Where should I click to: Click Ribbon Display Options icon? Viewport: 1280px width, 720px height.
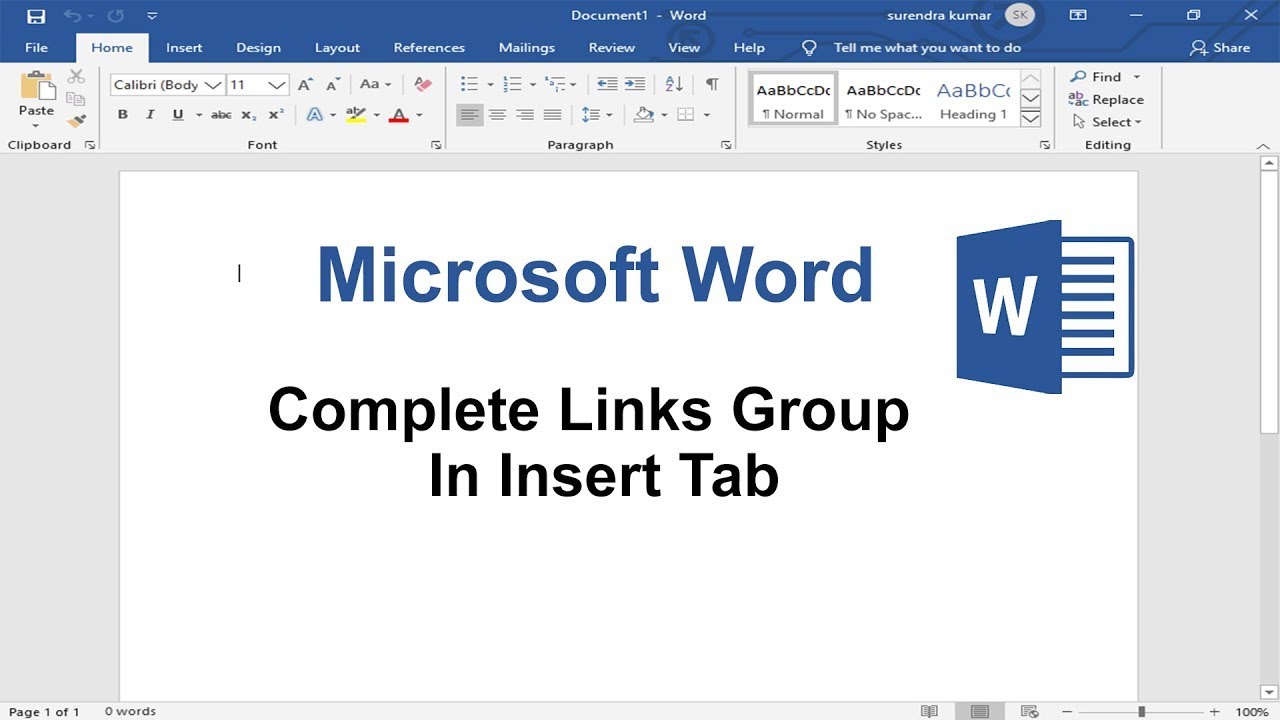1078,15
